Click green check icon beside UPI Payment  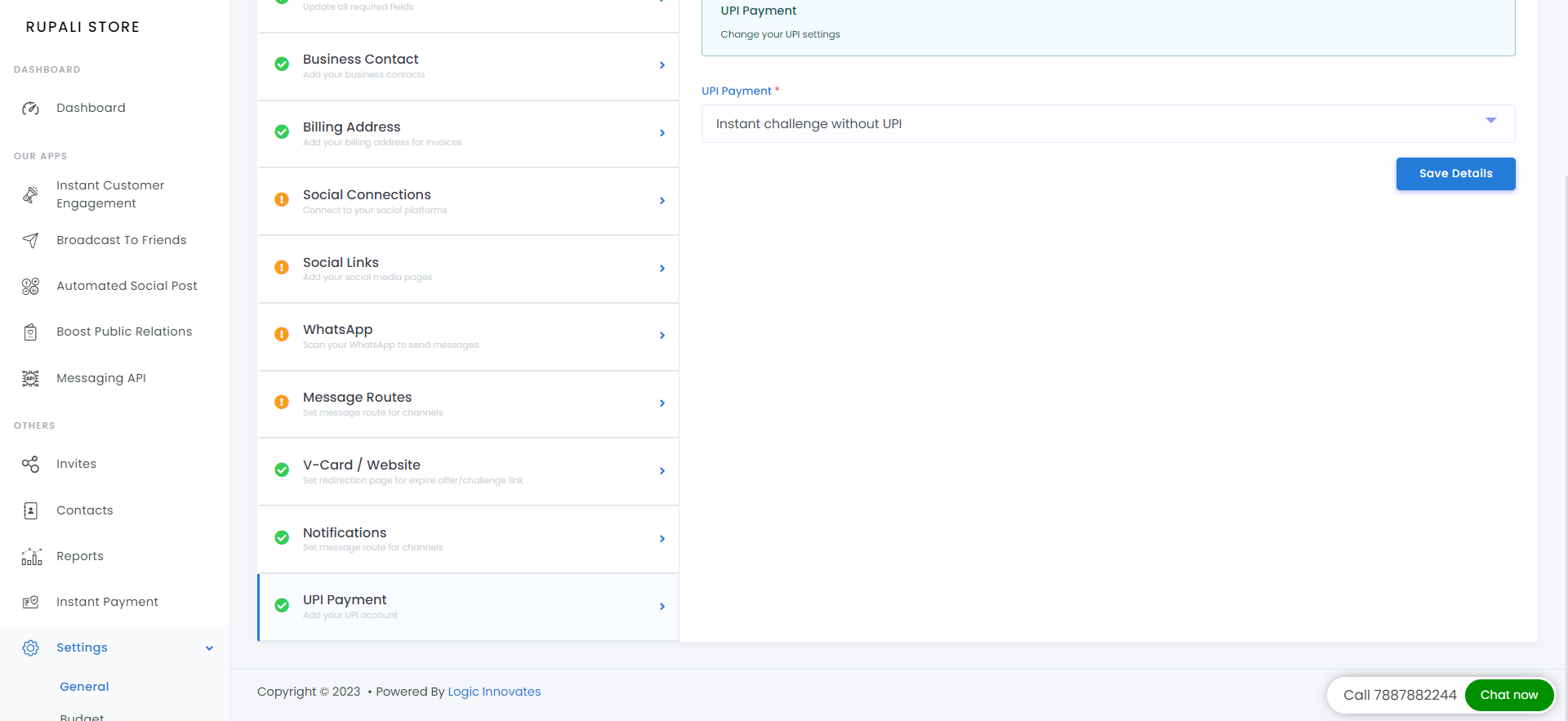coord(282,606)
